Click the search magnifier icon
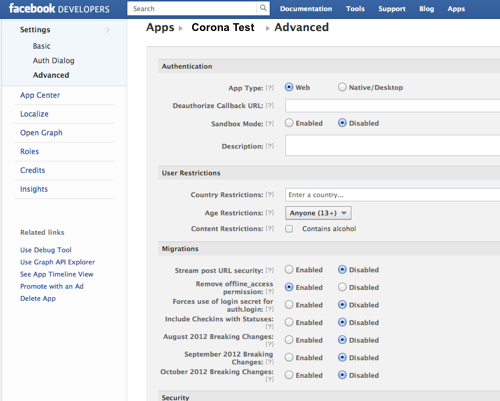The height and width of the screenshot is (401, 500). click(263, 8)
